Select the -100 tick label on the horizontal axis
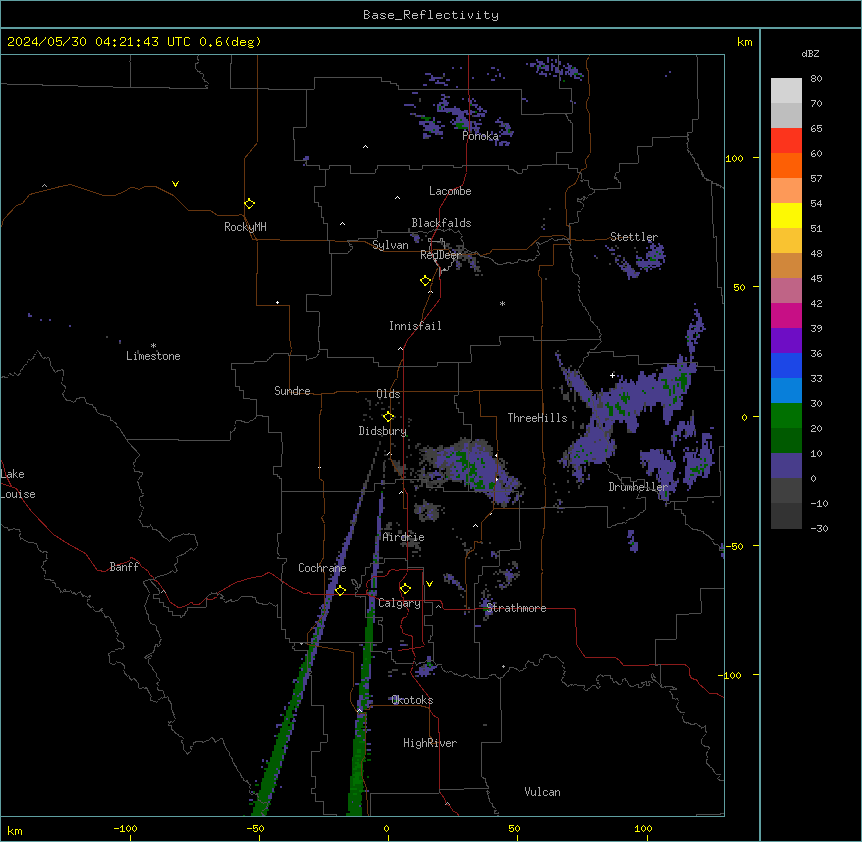Screen dimensions: 862x842 click(x=125, y=828)
